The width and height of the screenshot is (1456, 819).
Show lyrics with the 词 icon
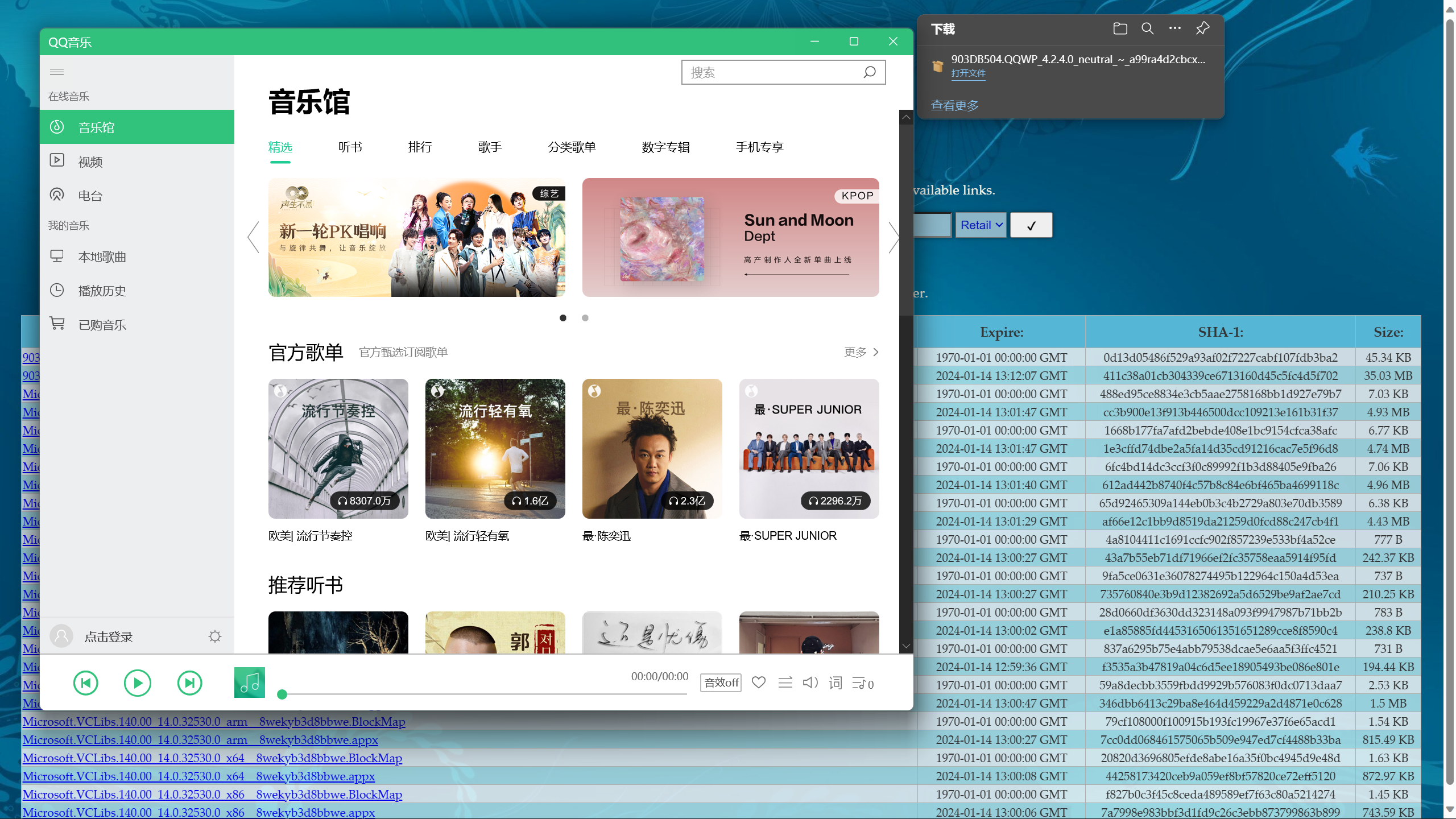835,682
